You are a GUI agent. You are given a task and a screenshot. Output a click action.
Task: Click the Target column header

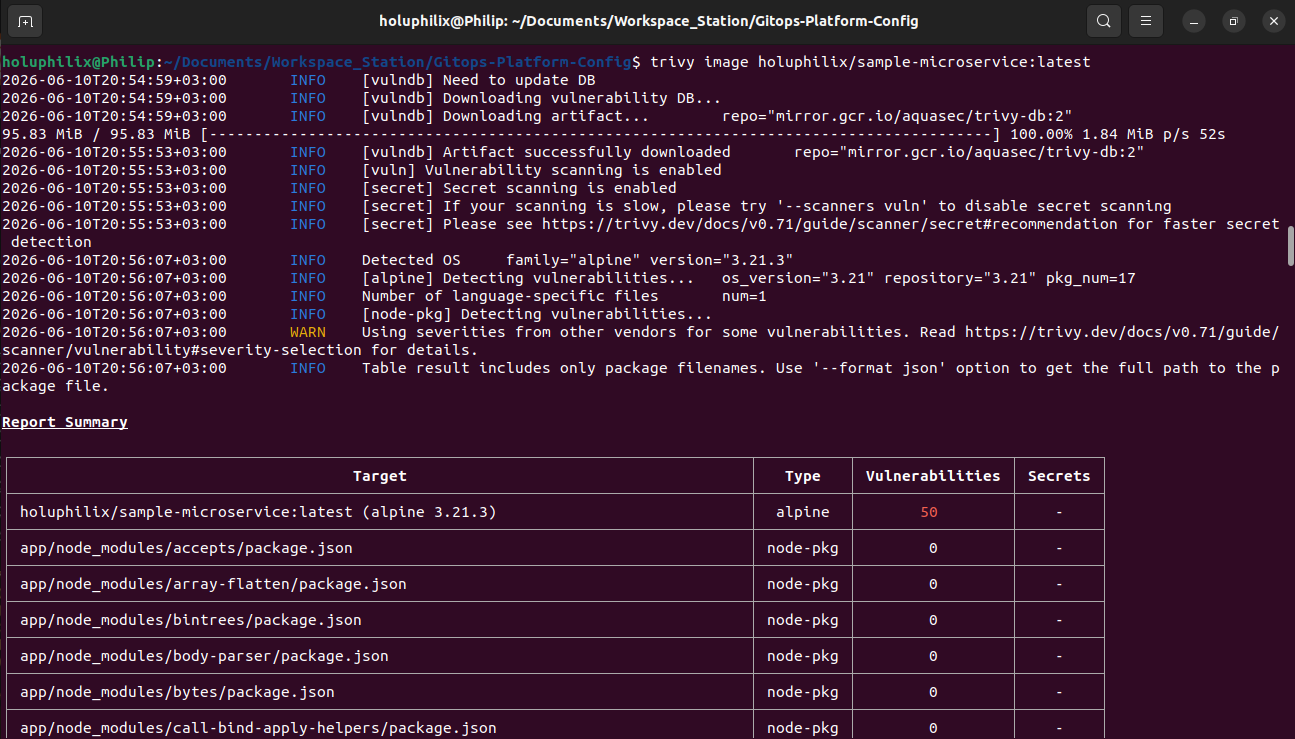tap(380, 476)
